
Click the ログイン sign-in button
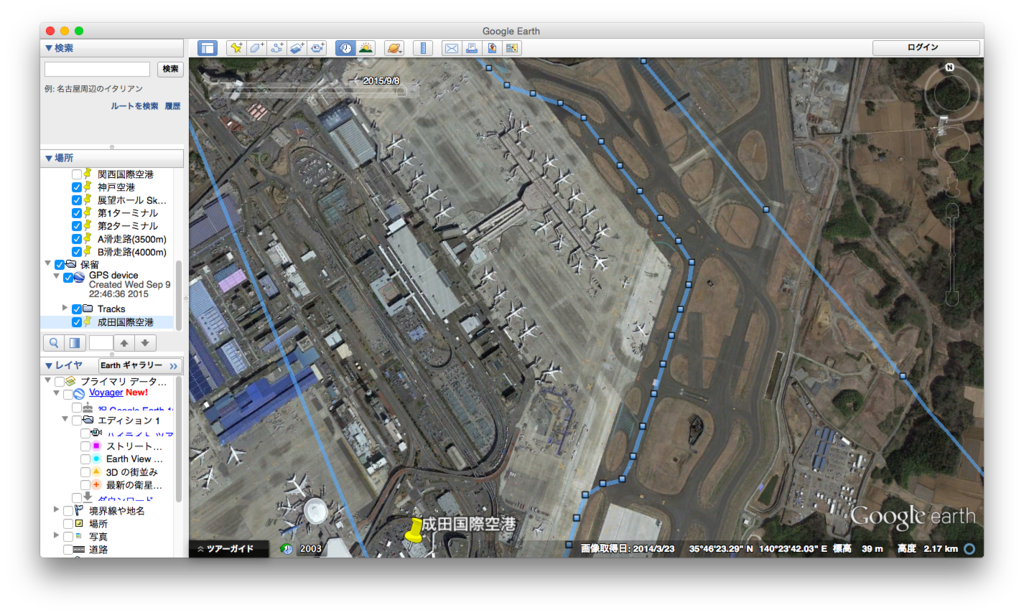point(926,48)
